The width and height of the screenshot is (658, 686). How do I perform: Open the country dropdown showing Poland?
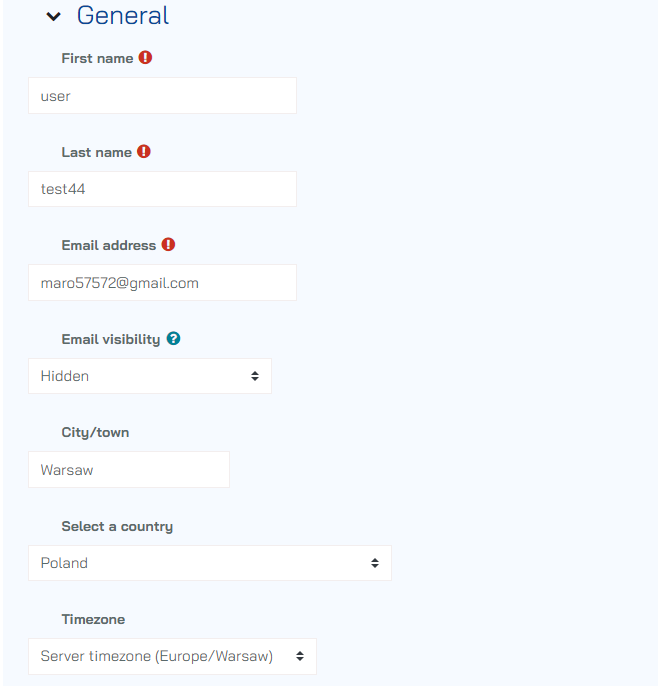tap(210, 563)
